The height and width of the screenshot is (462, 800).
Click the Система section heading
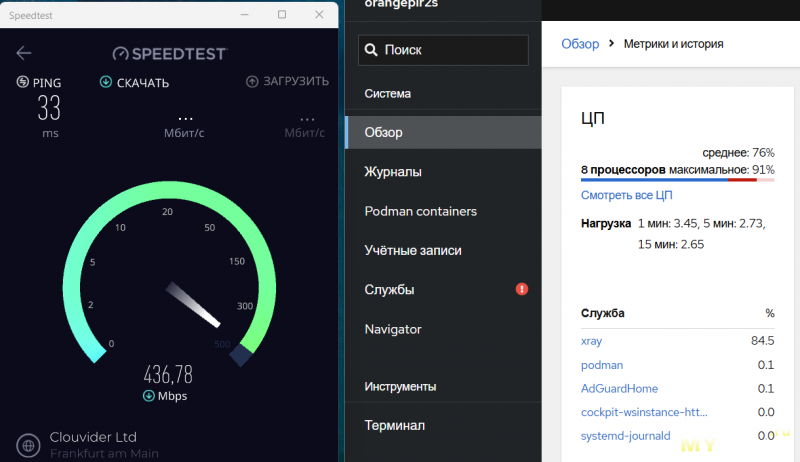(x=387, y=94)
